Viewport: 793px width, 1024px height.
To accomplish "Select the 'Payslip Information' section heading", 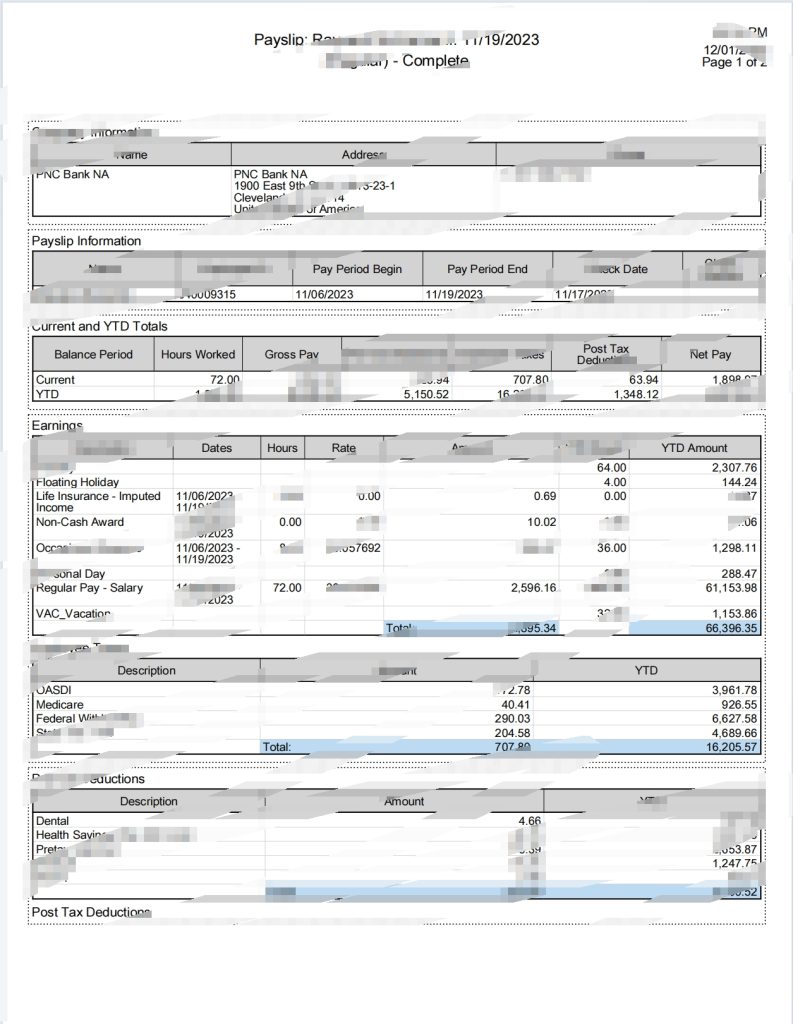I will (x=86, y=241).
